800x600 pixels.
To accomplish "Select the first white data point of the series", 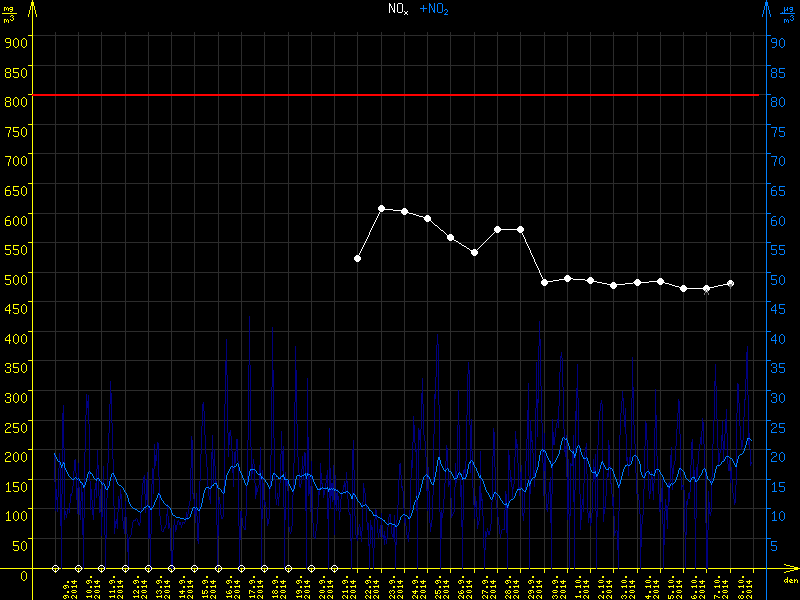I will (358, 259).
